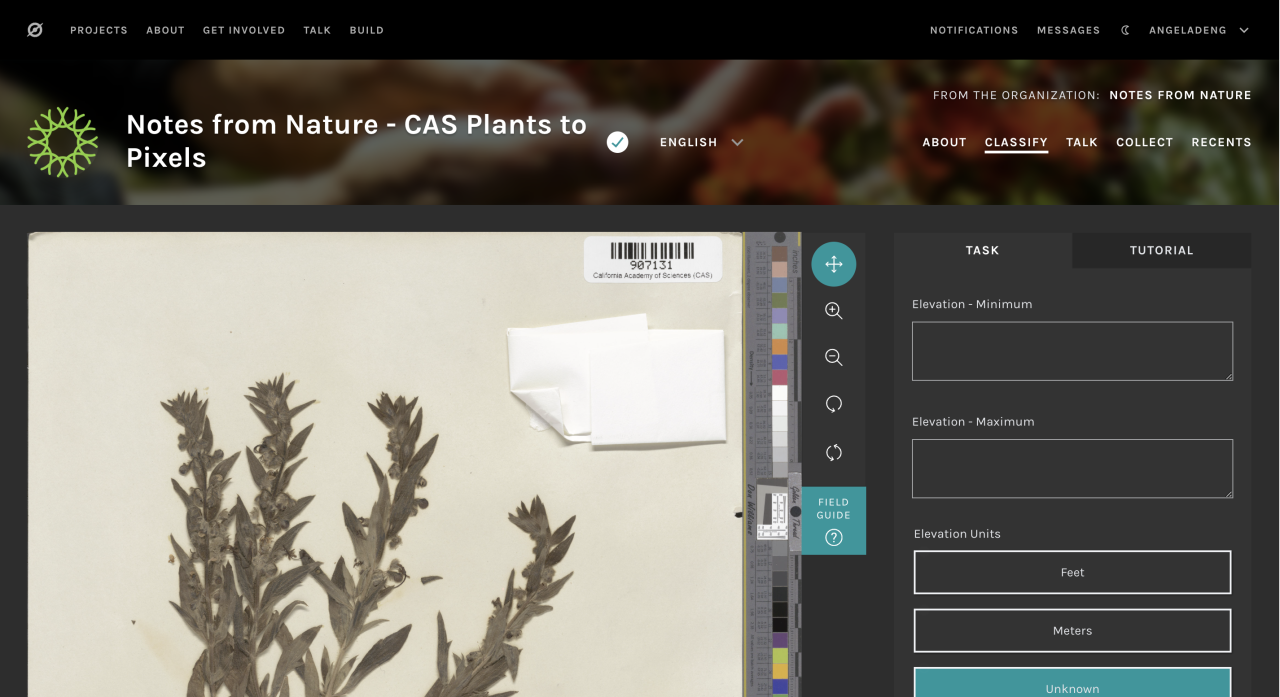Expand the ANGELADENG account menu
The width and height of the screenshot is (1280, 697).
[1199, 30]
